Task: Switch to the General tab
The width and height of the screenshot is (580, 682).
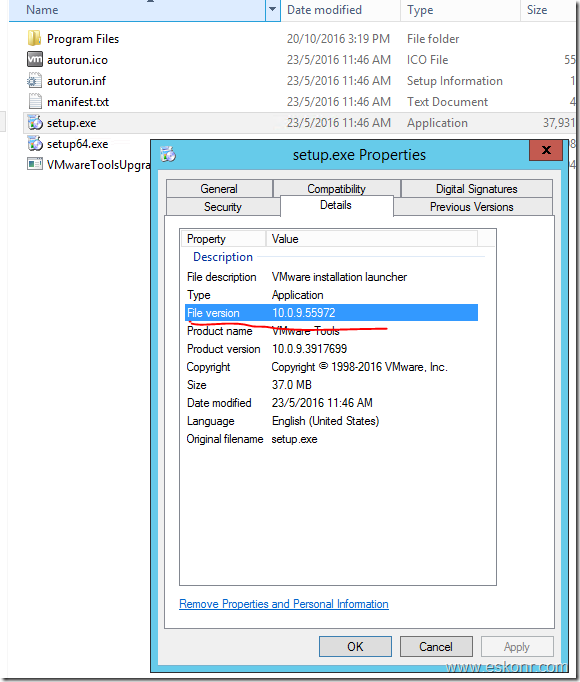Action: point(219,189)
